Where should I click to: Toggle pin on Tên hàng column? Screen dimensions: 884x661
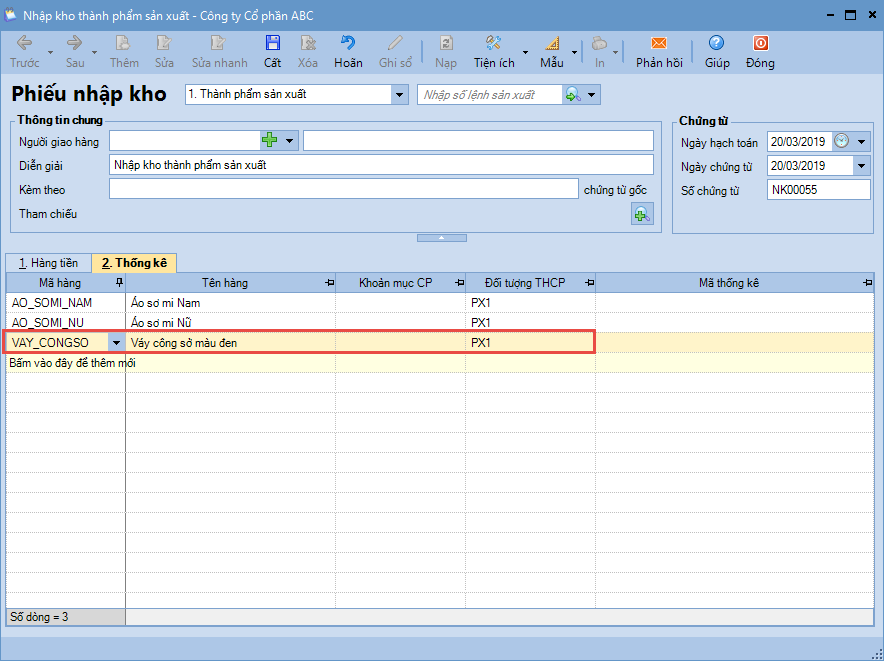(329, 283)
